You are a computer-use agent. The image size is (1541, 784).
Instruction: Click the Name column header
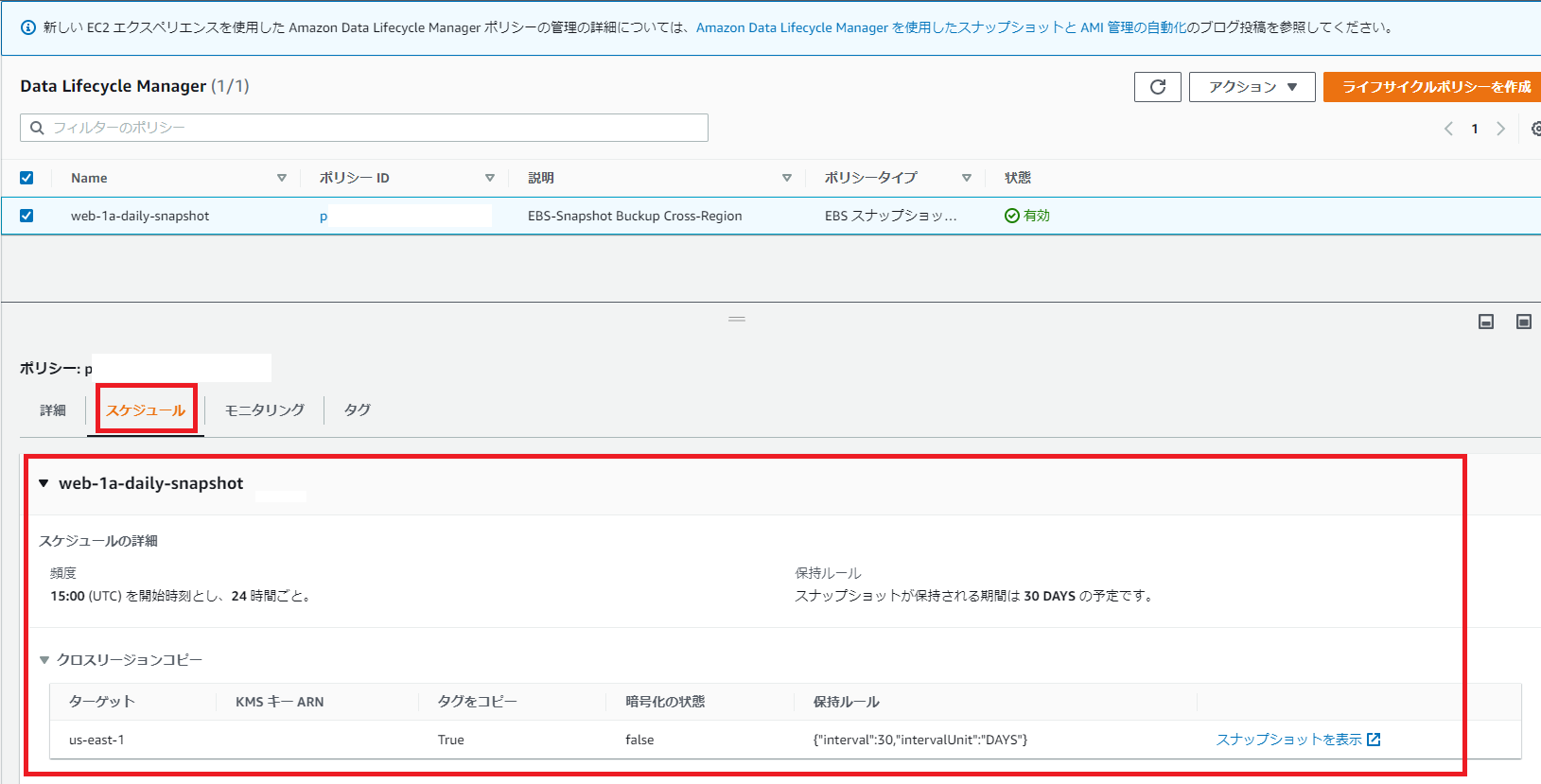89,178
